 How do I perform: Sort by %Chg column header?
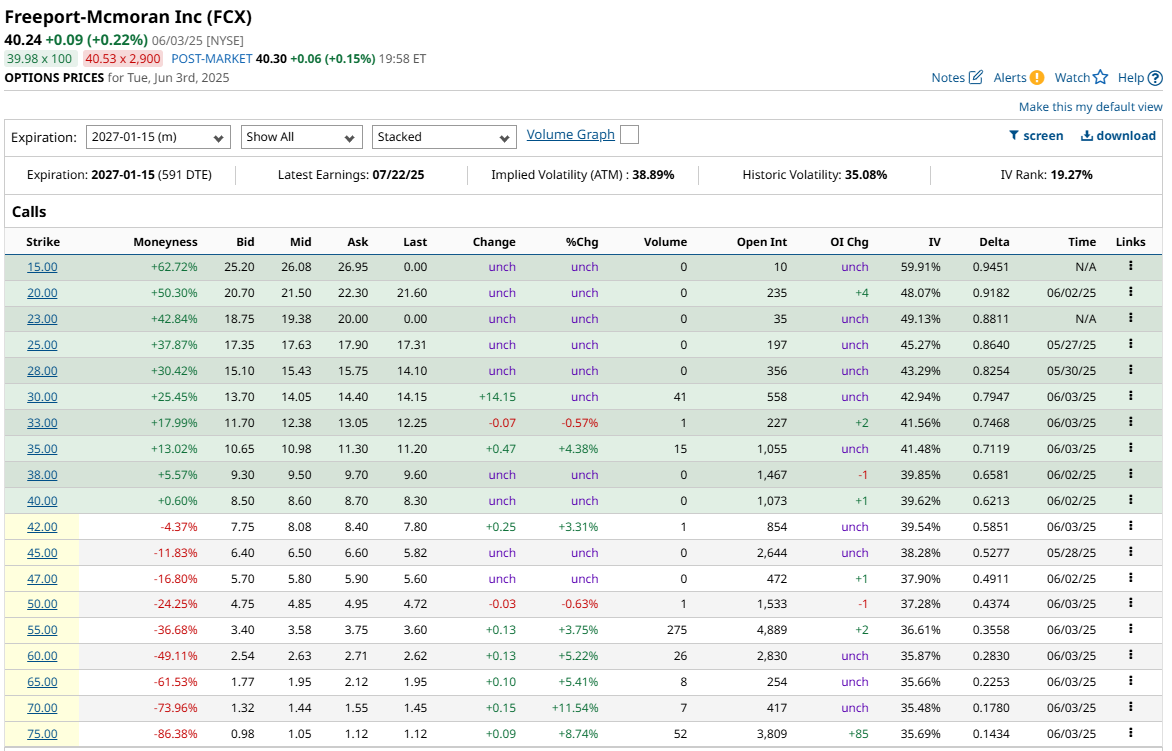click(582, 242)
